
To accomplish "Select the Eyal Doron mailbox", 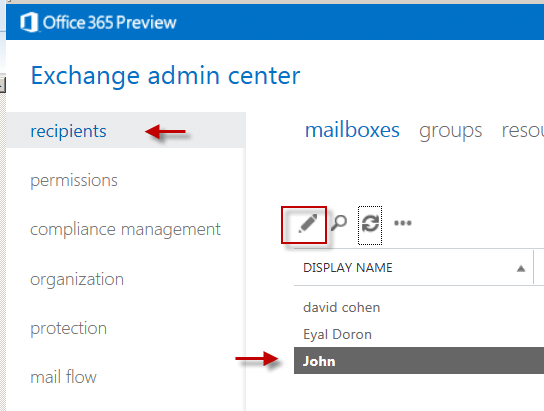I will (419, 334).
